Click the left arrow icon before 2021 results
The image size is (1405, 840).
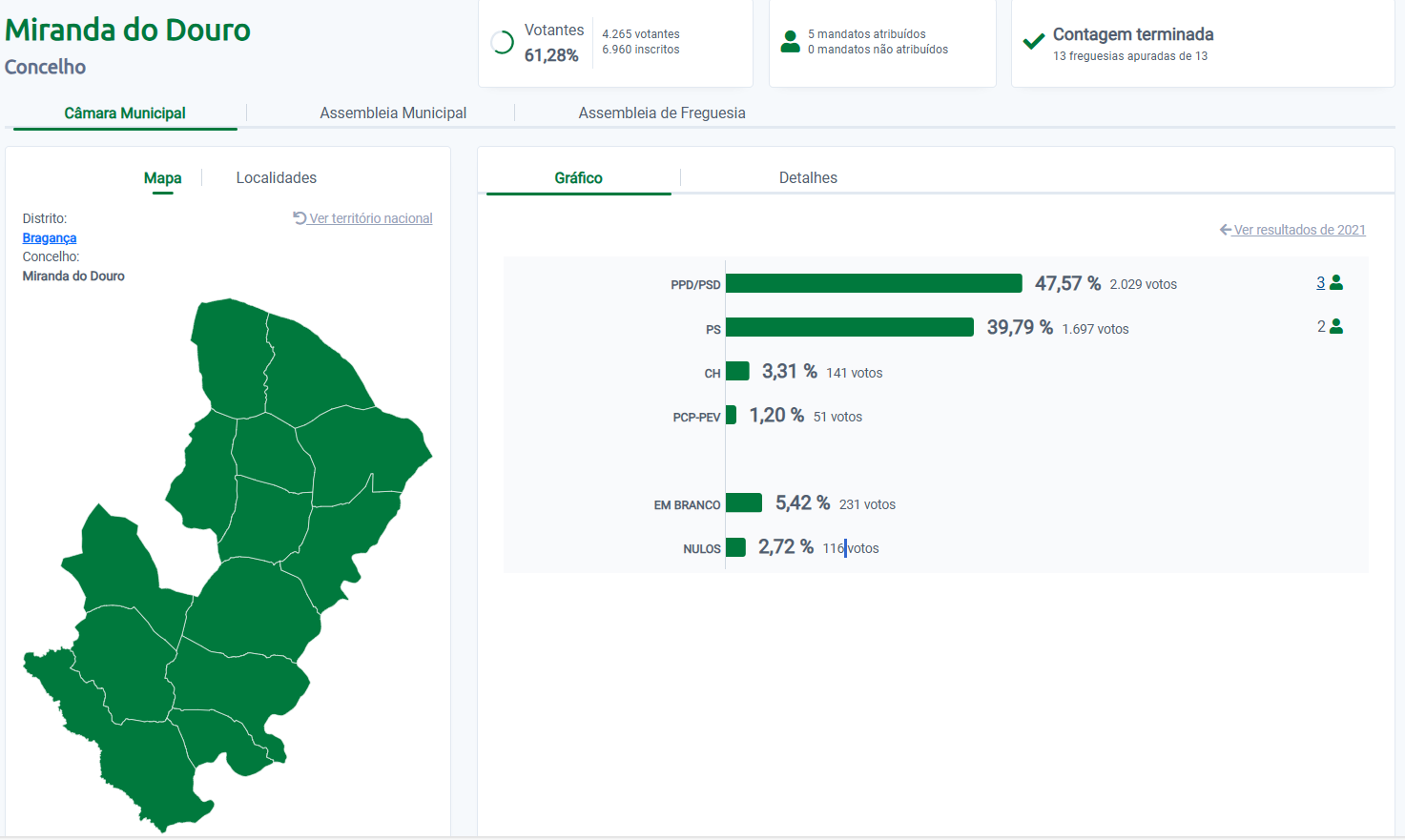coord(1226,230)
